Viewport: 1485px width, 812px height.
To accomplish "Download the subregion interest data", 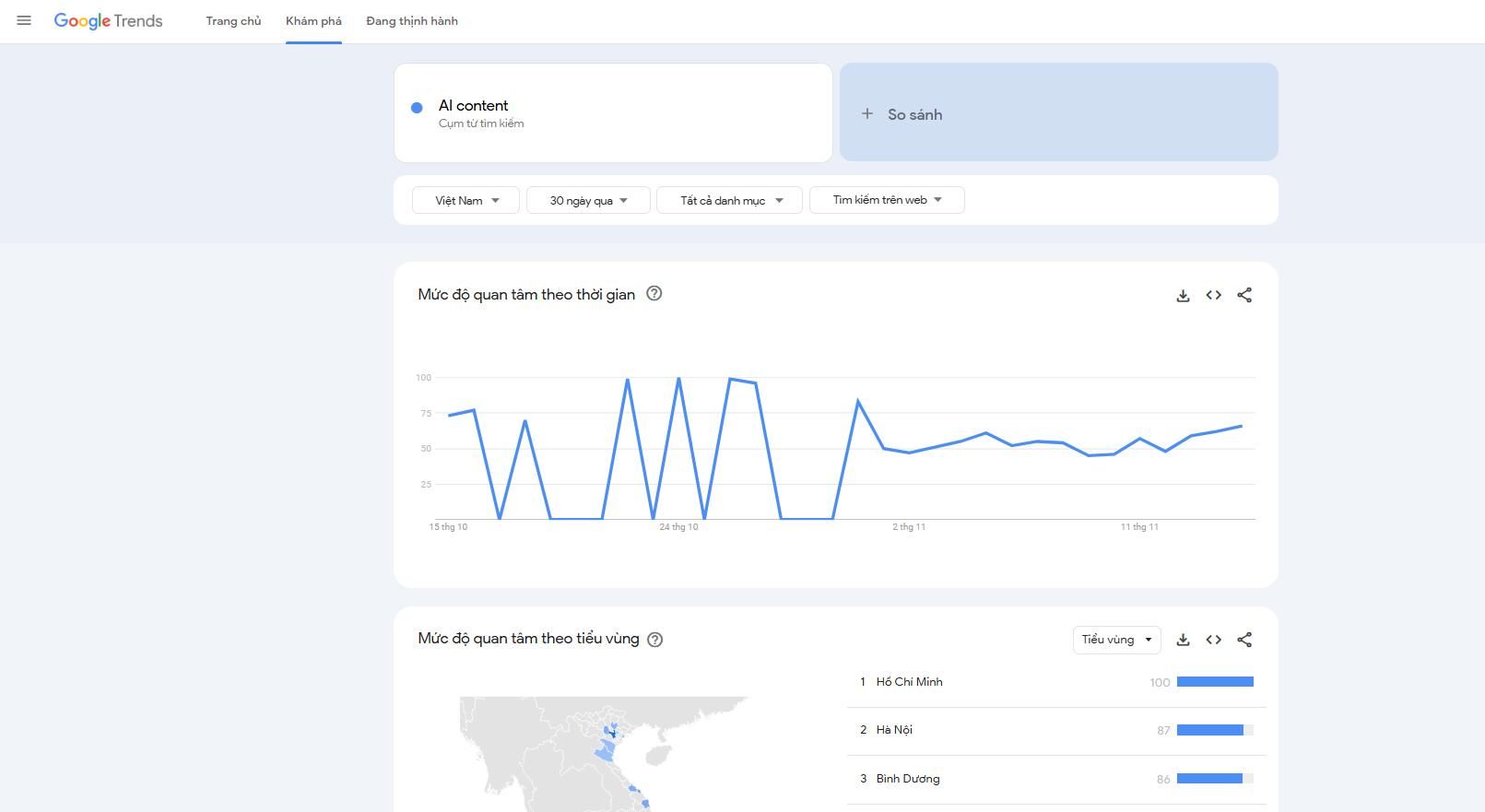I will tap(1183, 640).
